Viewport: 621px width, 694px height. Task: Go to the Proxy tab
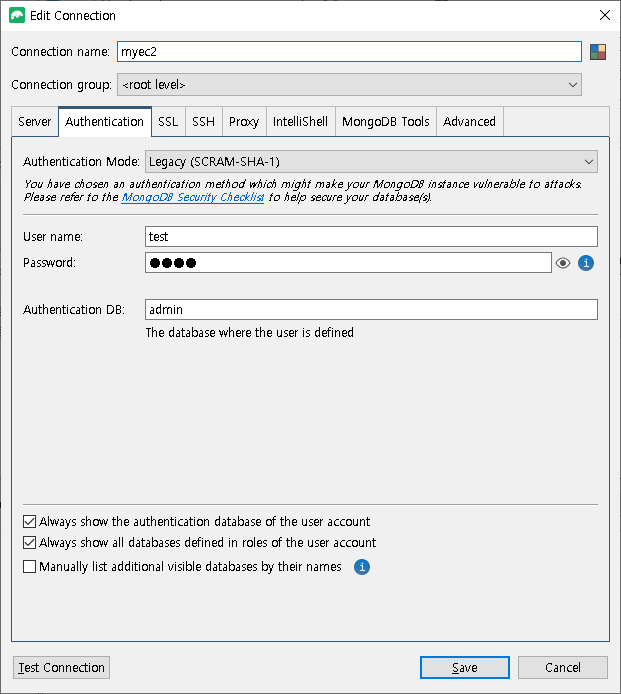pos(244,122)
